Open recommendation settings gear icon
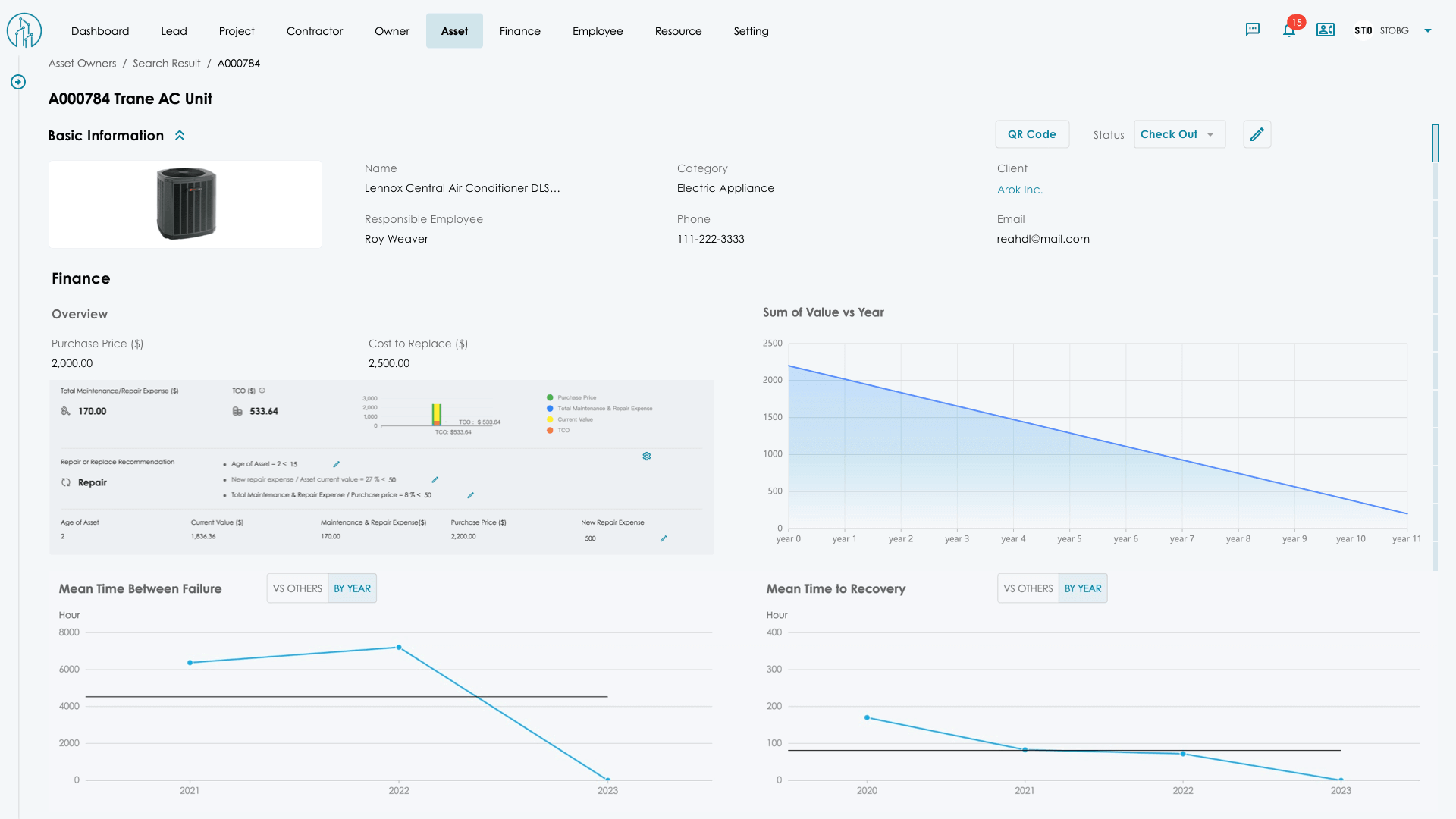This screenshot has height=819, width=1456. pos(647,457)
